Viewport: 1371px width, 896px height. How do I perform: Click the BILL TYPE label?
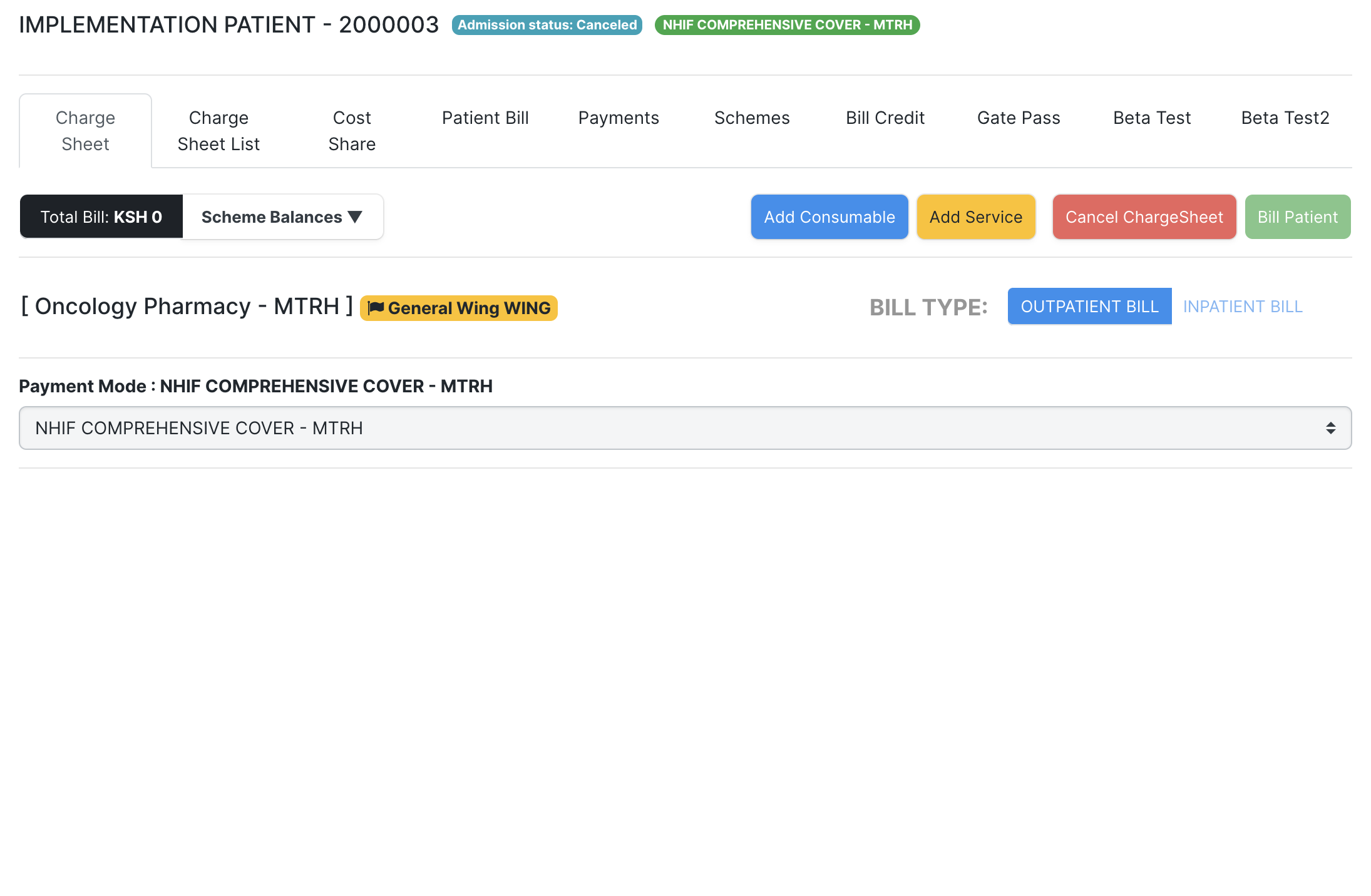click(x=928, y=307)
